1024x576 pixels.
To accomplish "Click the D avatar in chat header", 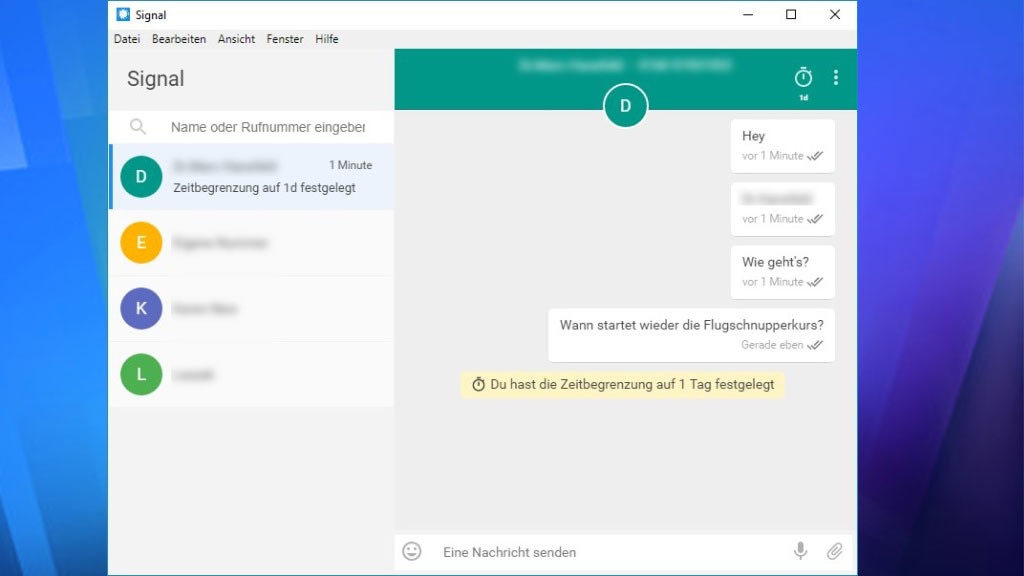I will pyautogui.click(x=626, y=106).
